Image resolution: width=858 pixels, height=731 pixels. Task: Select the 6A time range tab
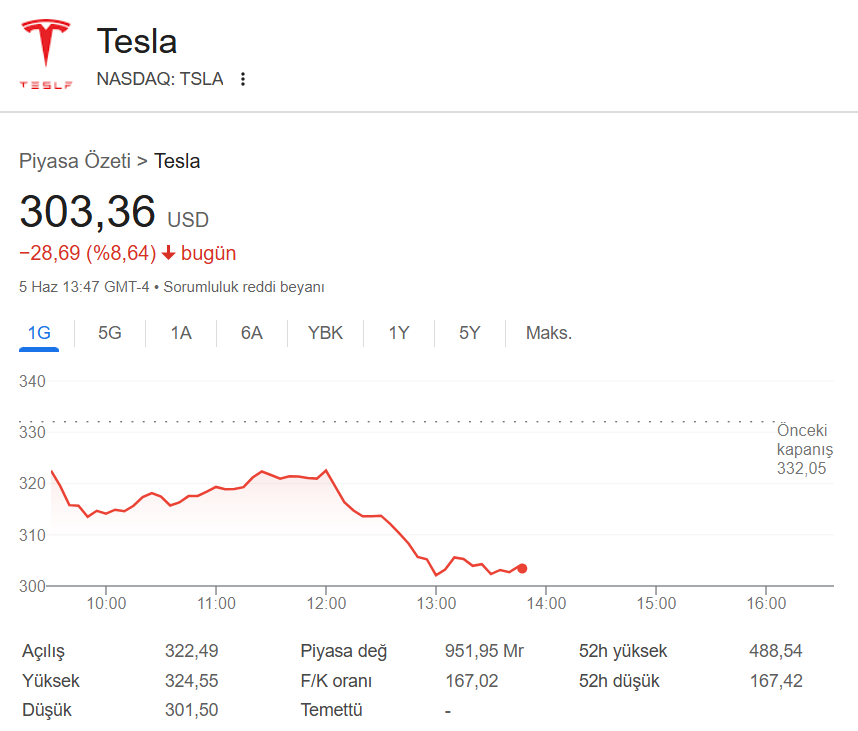pyautogui.click(x=251, y=333)
